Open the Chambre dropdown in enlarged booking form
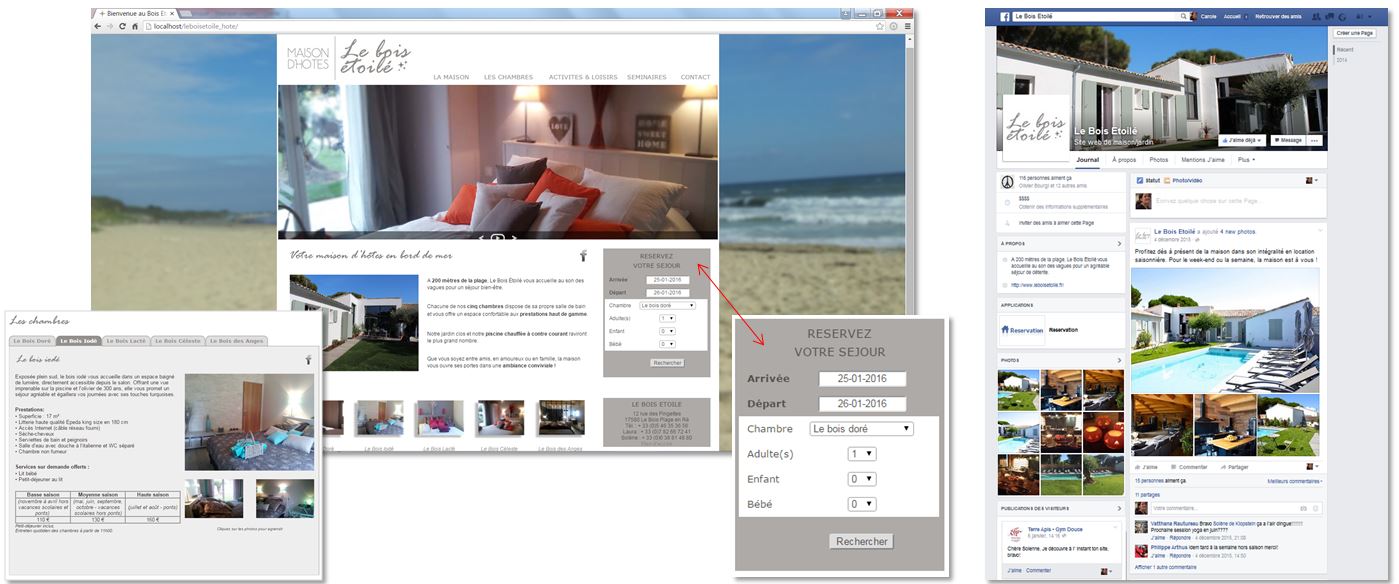Image resolution: width=1399 pixels, height=584 pixels. click(x=860, y=429)
